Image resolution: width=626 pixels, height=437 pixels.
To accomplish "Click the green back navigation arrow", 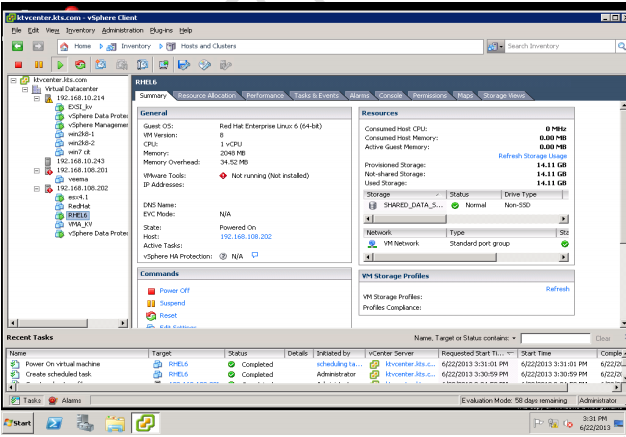I will 17,46.
